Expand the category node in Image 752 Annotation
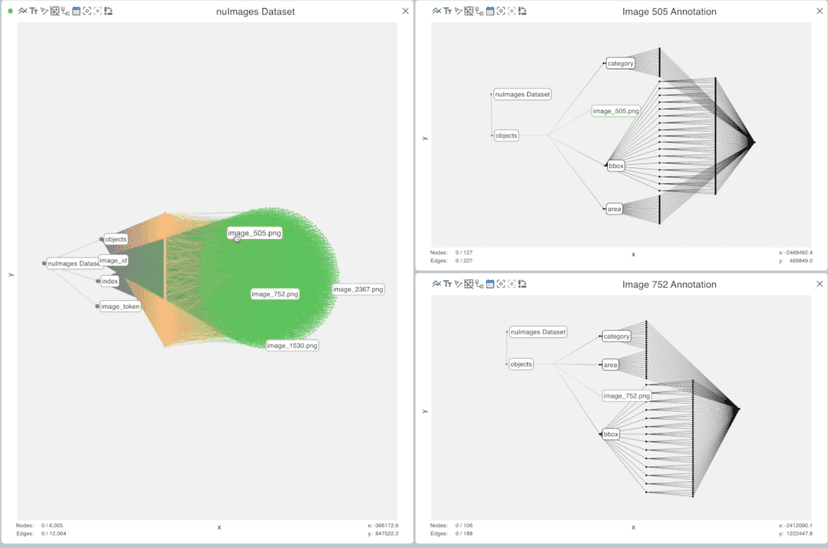This screenshot has height=548, width=828. (x=616, y=336)
